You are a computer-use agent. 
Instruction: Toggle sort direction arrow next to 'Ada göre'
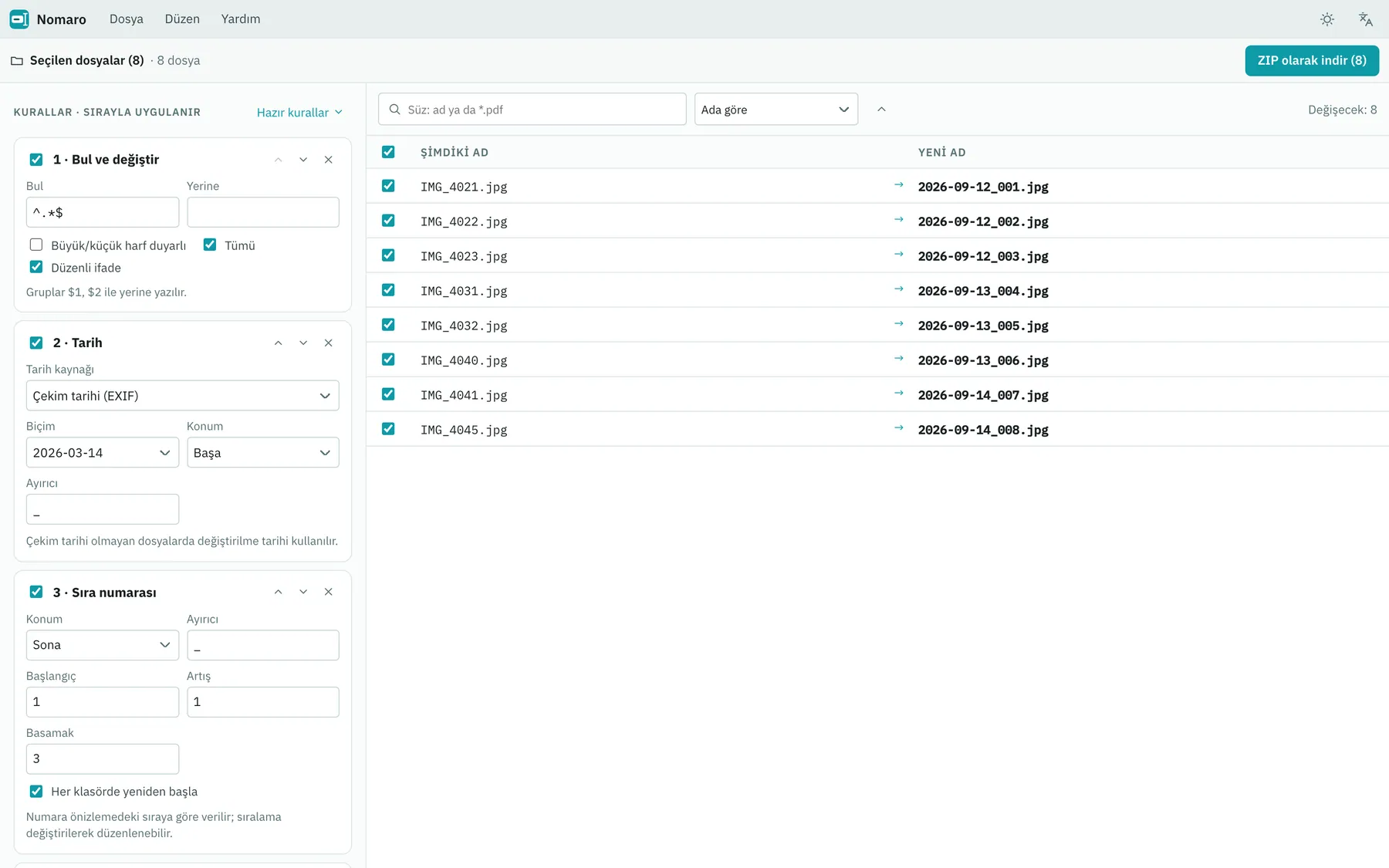[x=881, y=110]
